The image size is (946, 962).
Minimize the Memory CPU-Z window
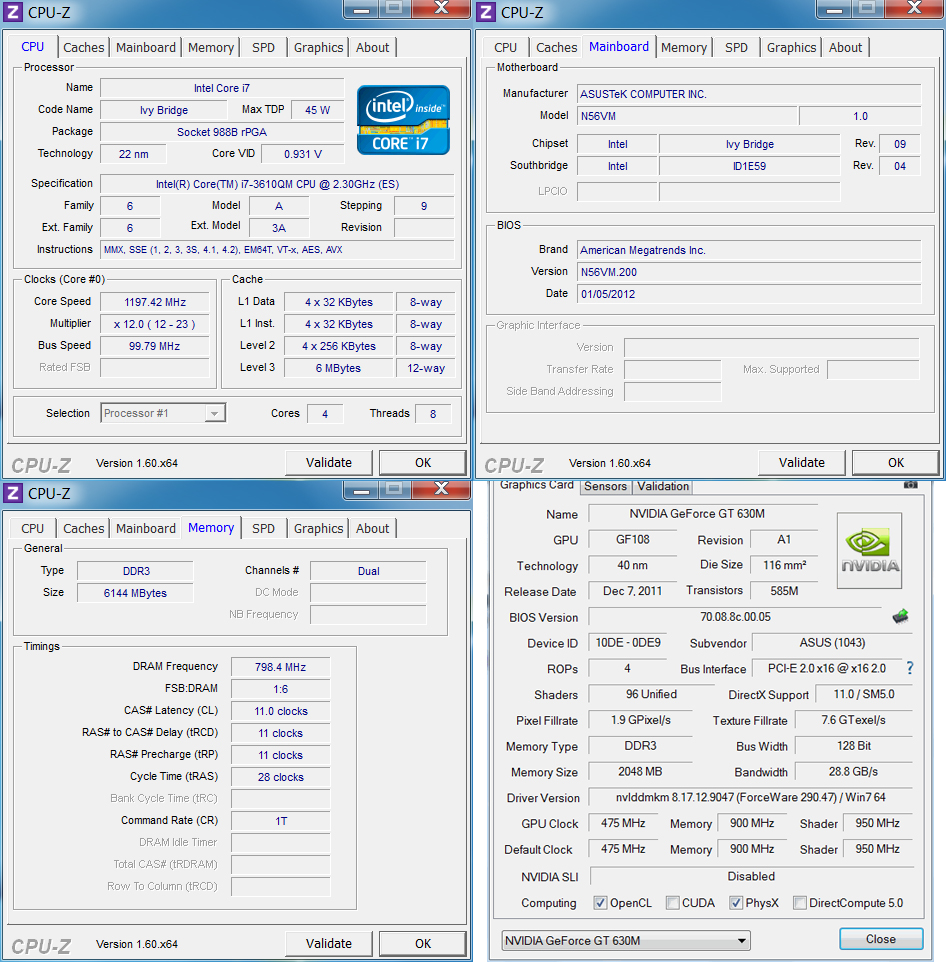[x=361, y=490]
